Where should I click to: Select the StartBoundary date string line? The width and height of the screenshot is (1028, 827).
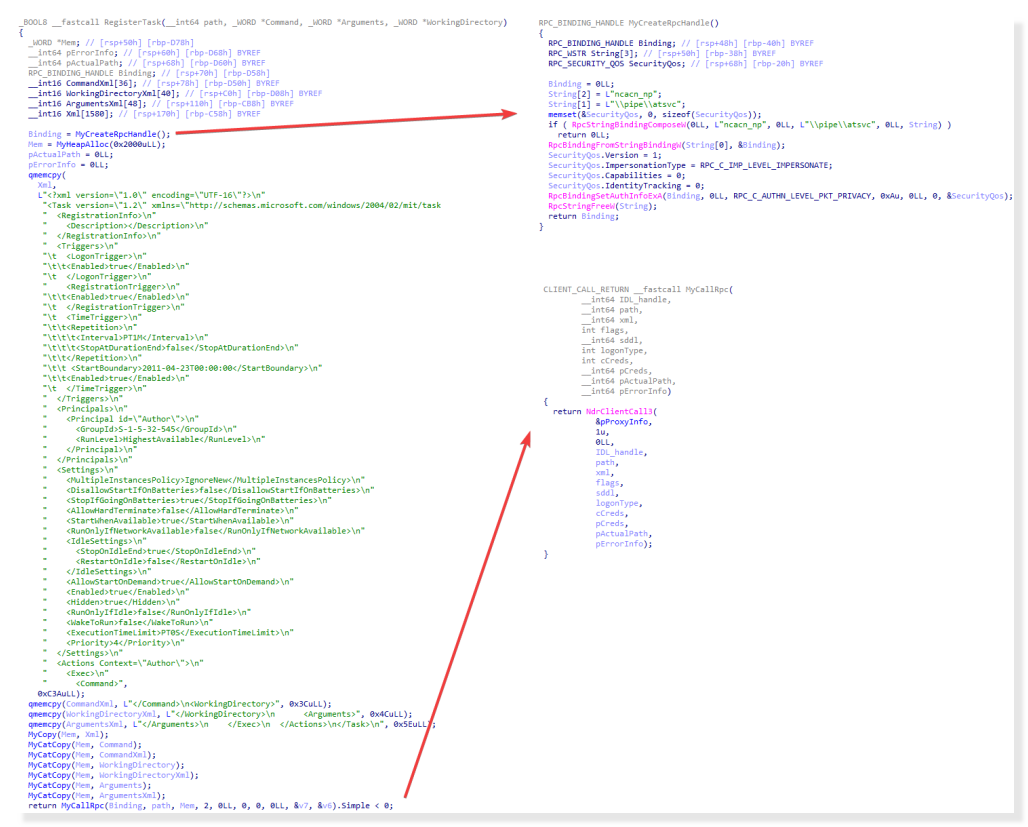(x=182, y=368)
